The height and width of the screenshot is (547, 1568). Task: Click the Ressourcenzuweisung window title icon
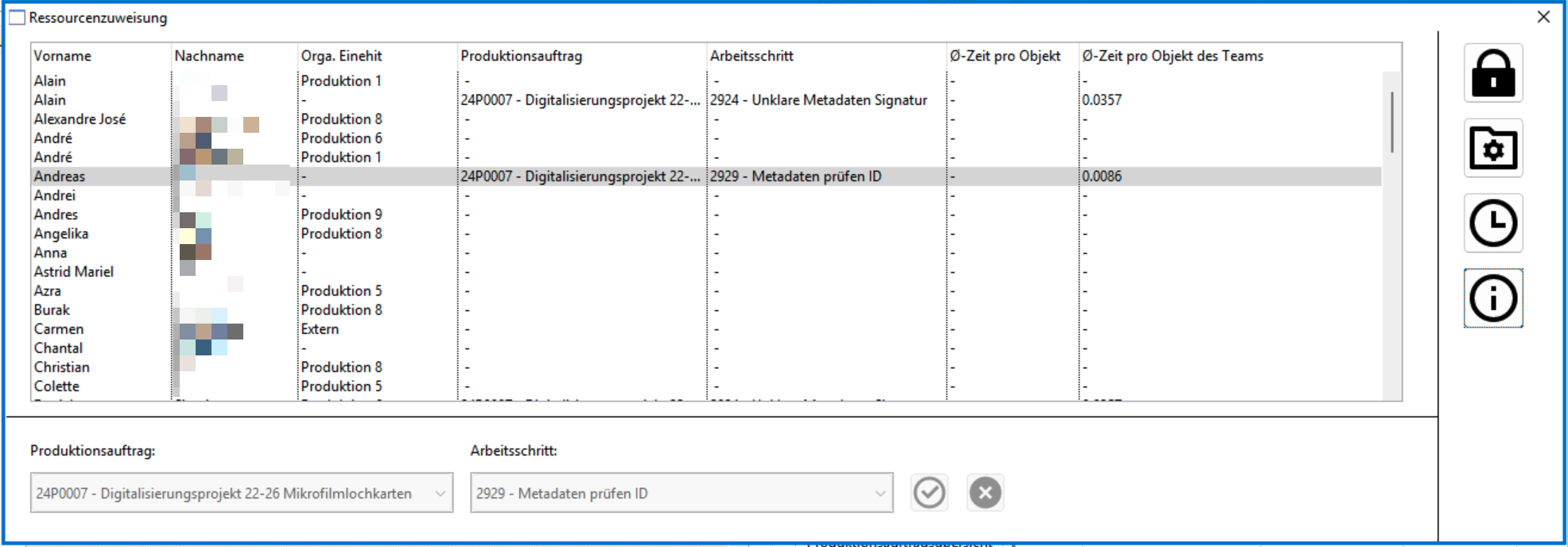pos(17,17)
